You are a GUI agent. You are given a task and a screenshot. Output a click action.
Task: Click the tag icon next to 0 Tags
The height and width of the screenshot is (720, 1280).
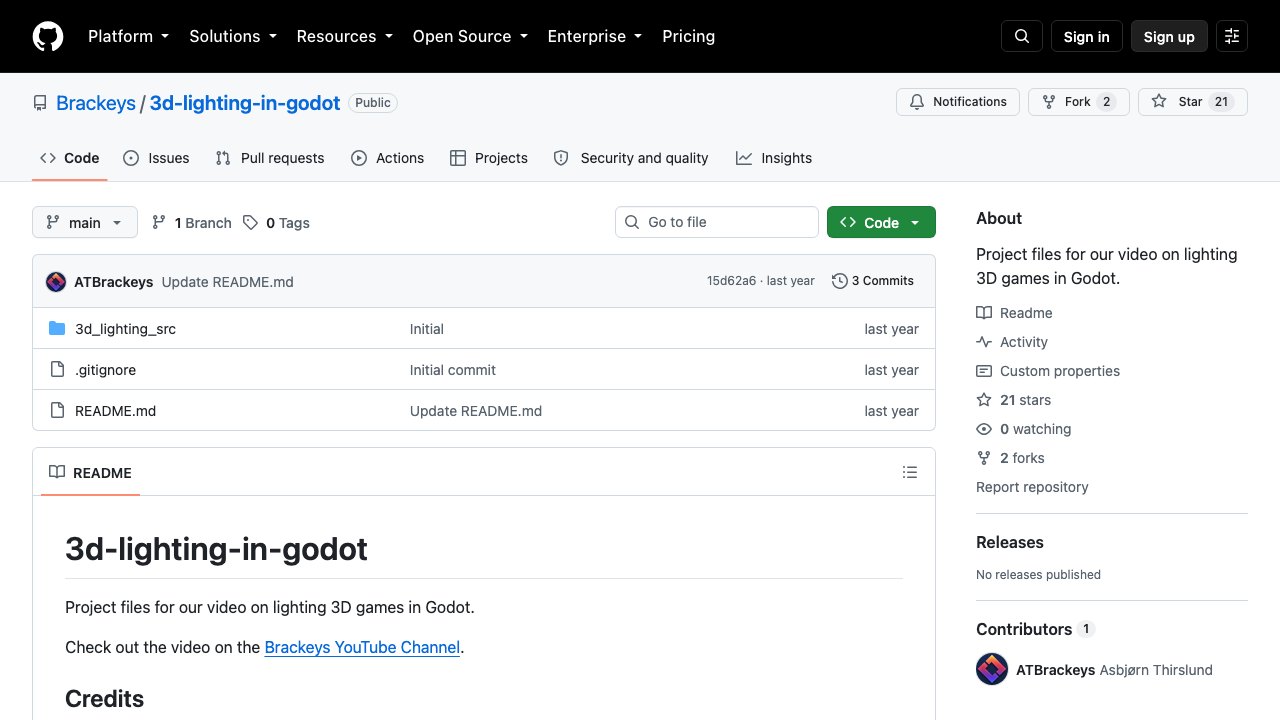tap(250, 223)
